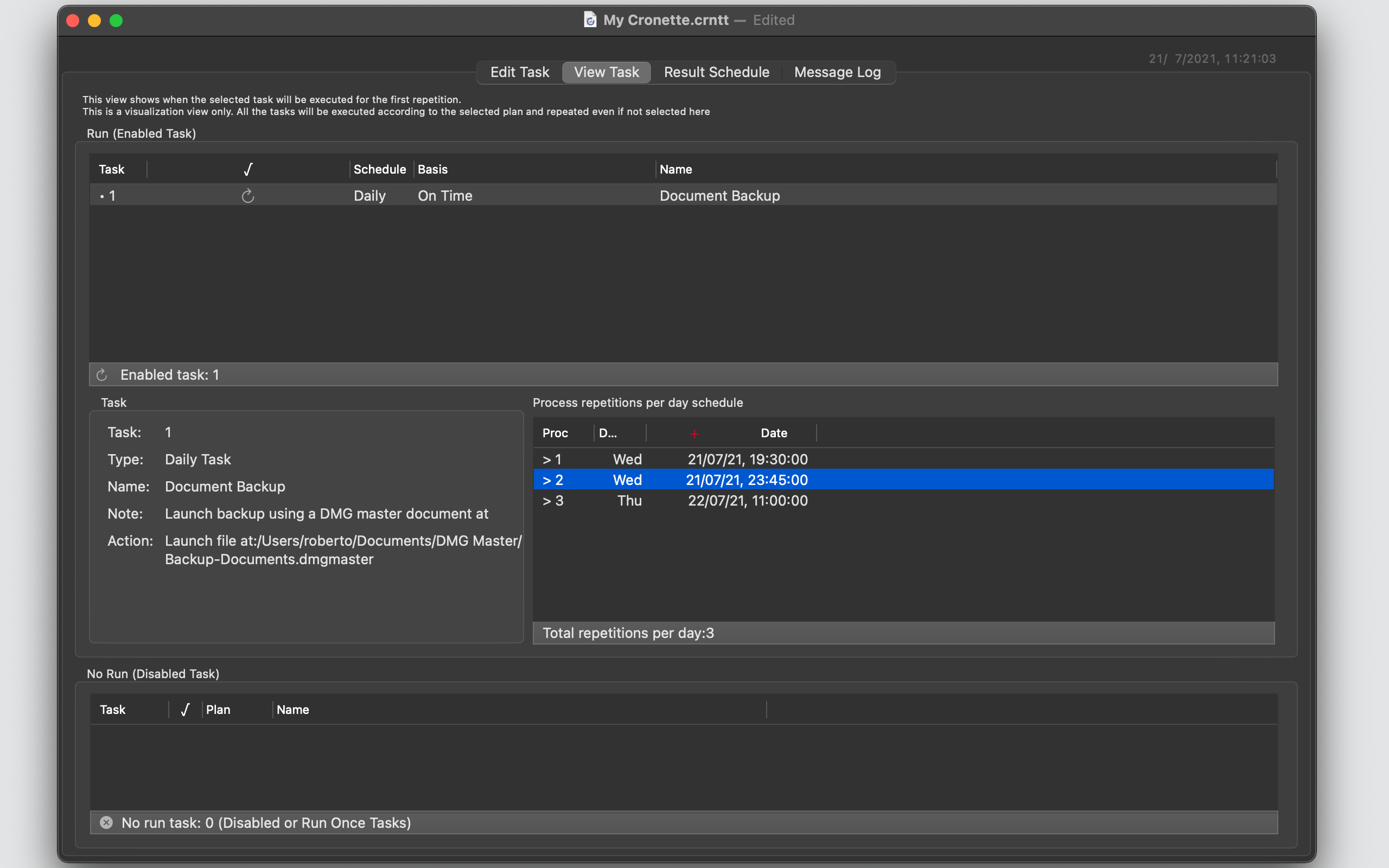Image resolution: width=1389 pixels, height=868 pixels.
Task: Click 'No run task: 0' status text
Action: coord(266,822)
